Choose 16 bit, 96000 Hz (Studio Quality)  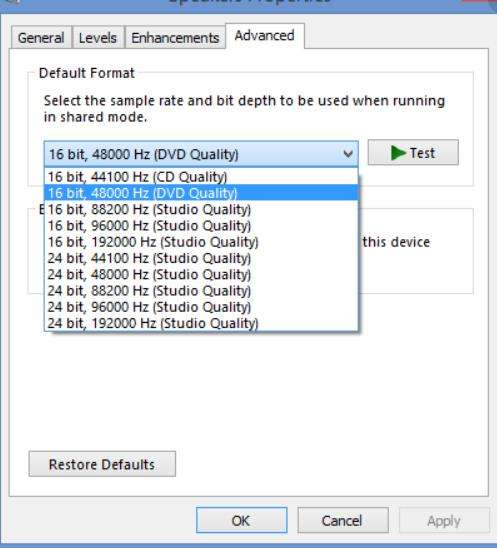pyautogui.click(x=201, y=226)
